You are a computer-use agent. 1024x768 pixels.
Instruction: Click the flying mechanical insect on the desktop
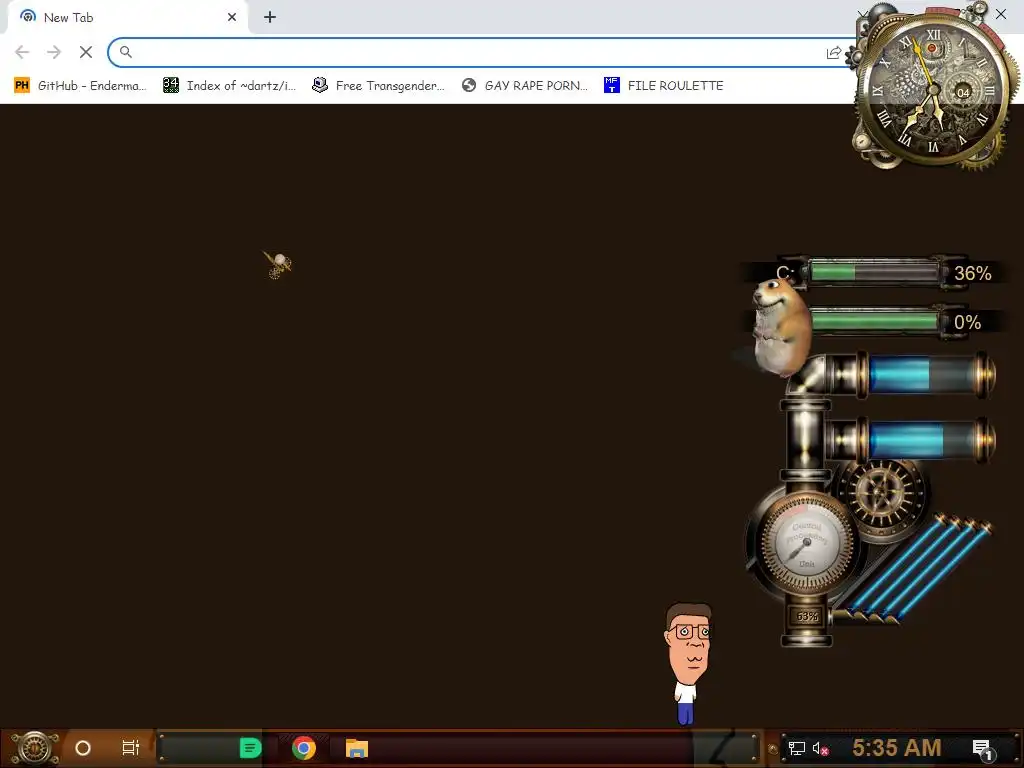[x=278, y=264]
